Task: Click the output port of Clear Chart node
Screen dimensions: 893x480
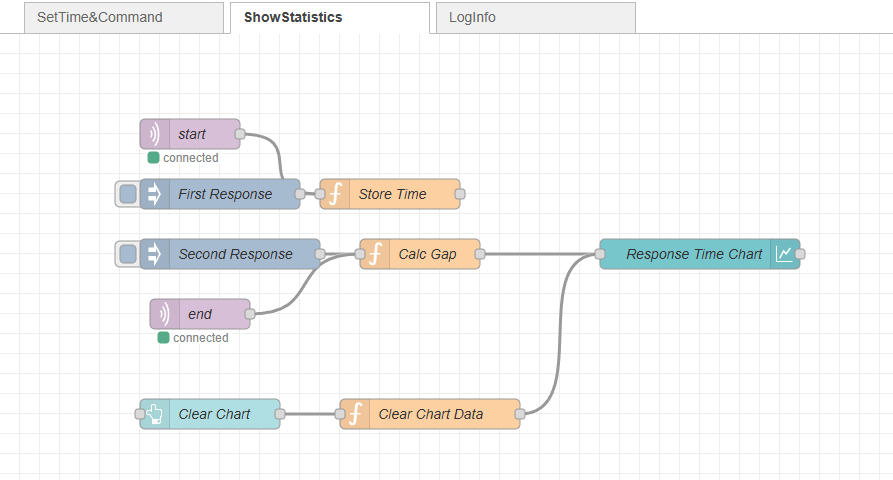Action: click(x=280, y=414)
